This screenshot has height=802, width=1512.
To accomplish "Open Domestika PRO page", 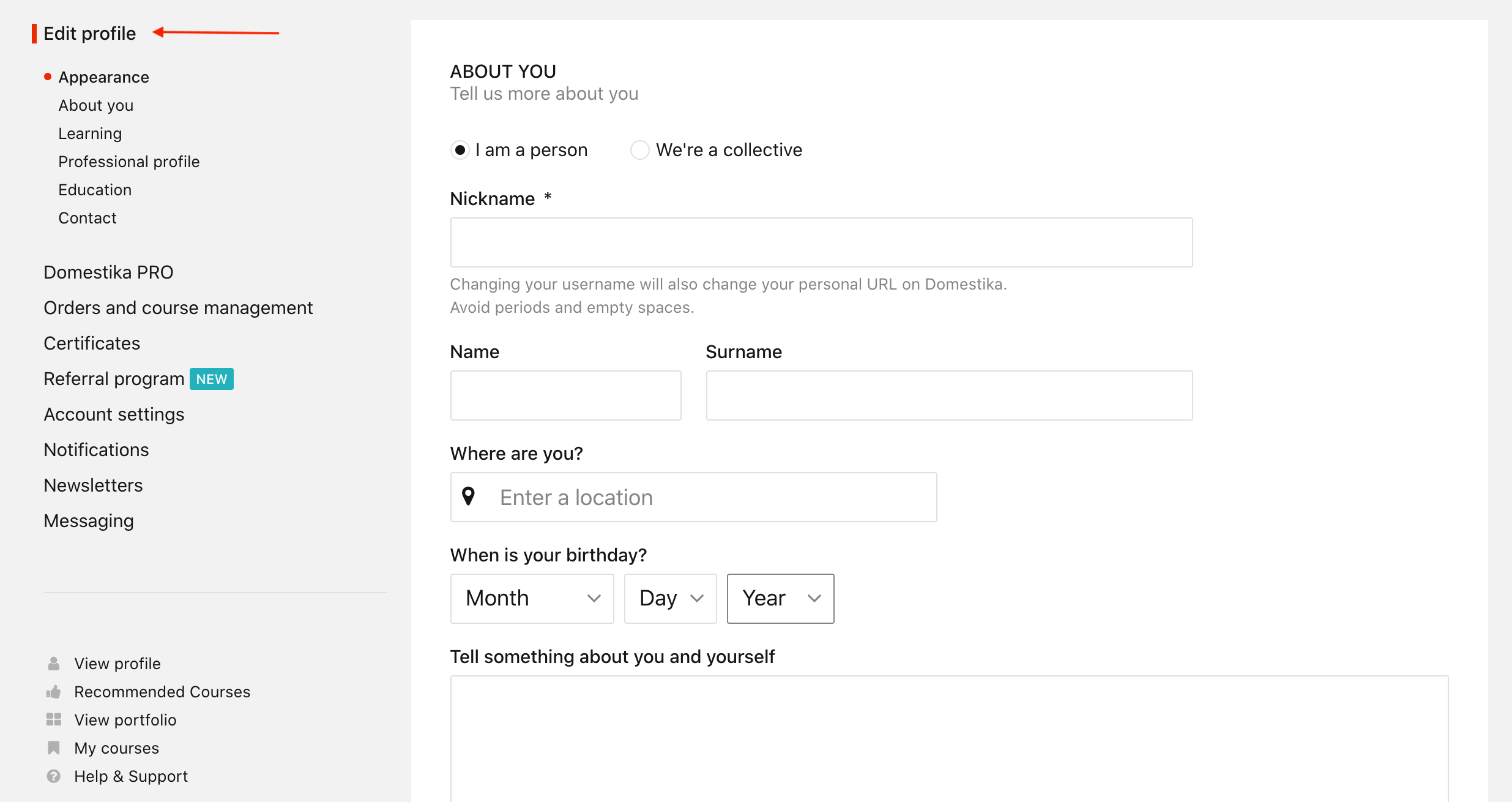I will [109, 272].
